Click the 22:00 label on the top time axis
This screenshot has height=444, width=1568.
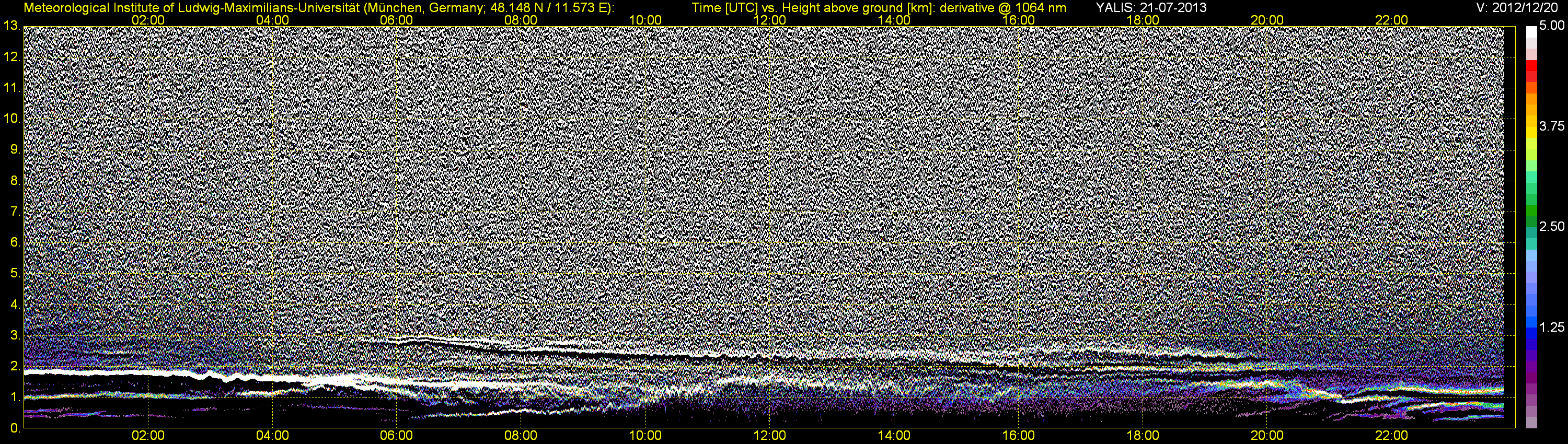(x=1391, y=20)
